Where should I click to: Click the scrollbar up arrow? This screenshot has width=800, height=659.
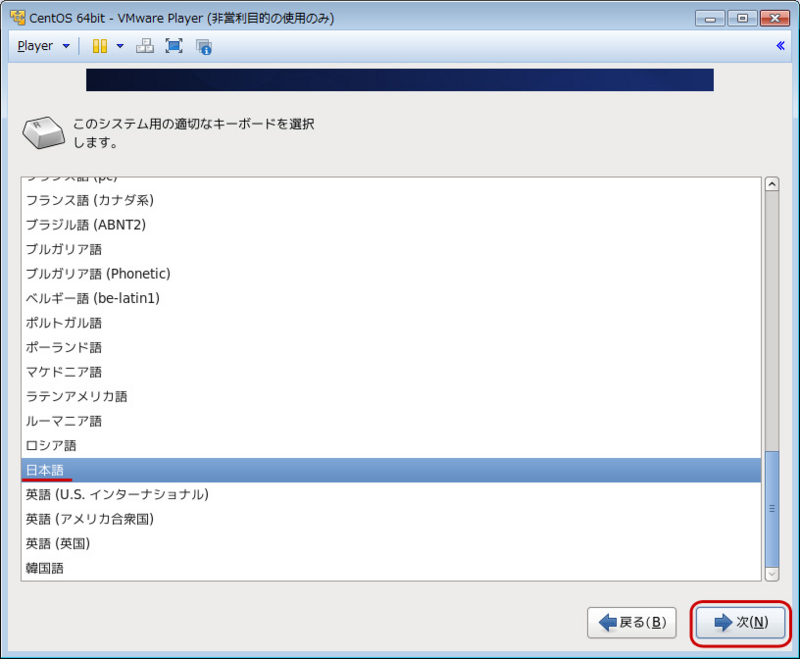(771, 183)
